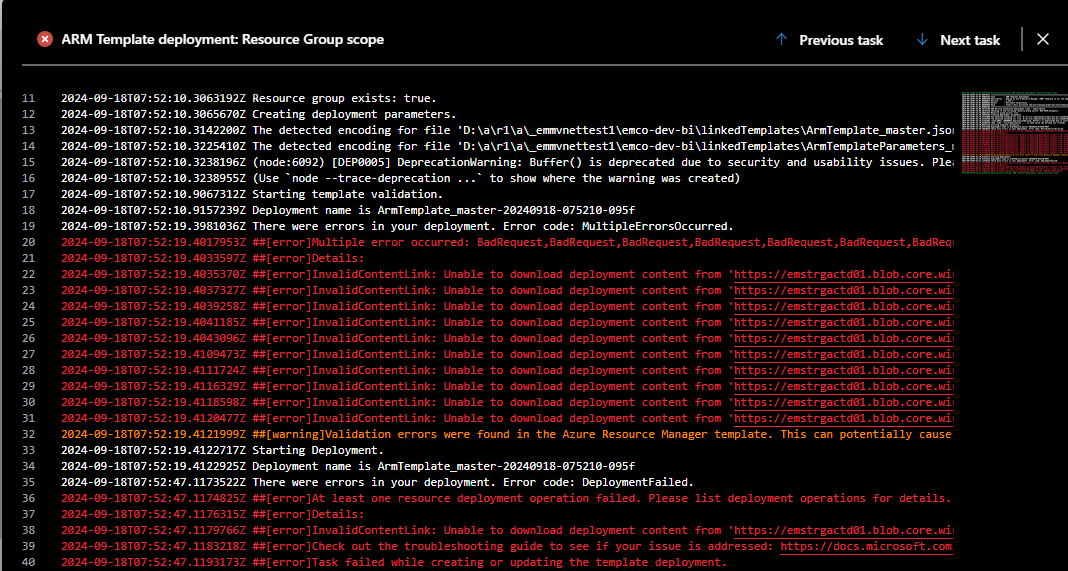Close the task log panel
The image size is (1068, 571).
coord(1043,40)
